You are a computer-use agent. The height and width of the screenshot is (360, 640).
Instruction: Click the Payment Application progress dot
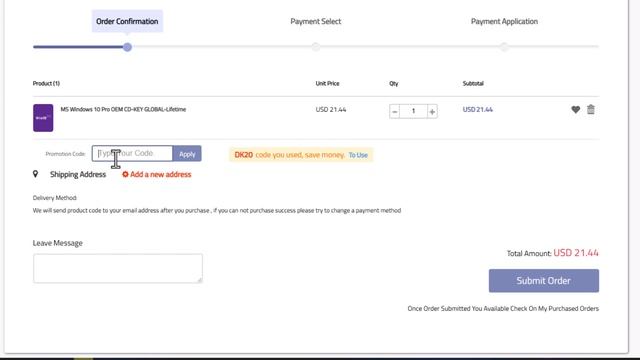504,47
